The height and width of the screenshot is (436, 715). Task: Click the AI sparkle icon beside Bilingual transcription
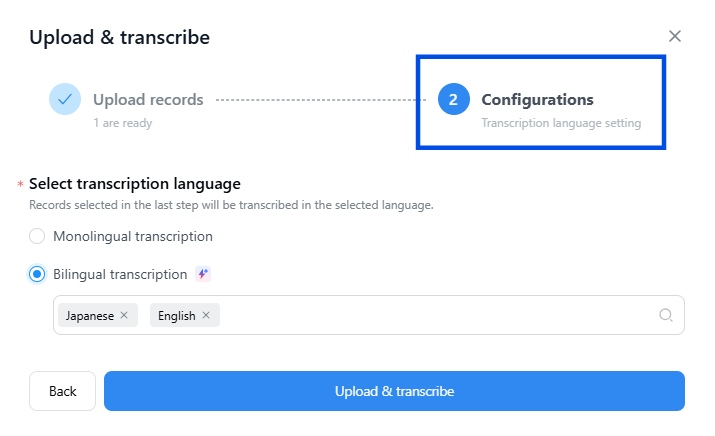[x=203, y=274]
